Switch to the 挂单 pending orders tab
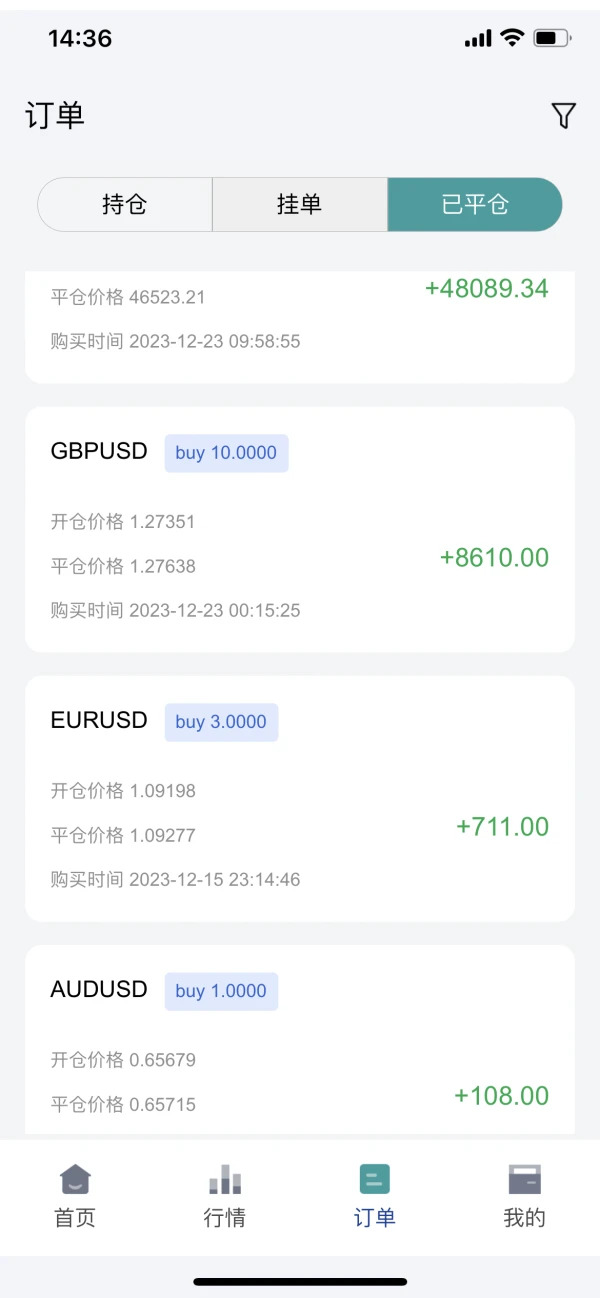 coord(299,205)
